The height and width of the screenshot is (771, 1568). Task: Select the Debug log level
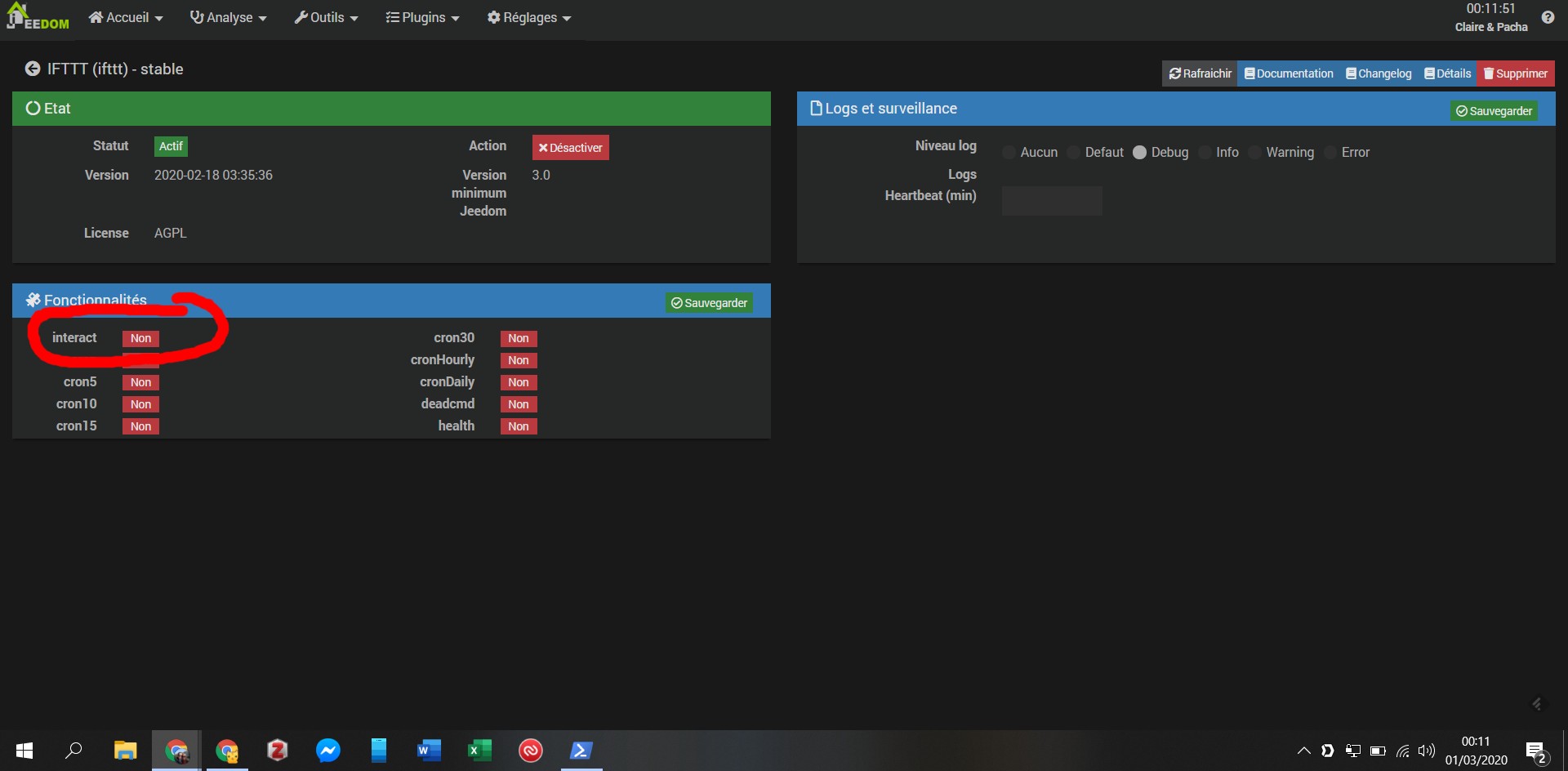(1140, 153)
